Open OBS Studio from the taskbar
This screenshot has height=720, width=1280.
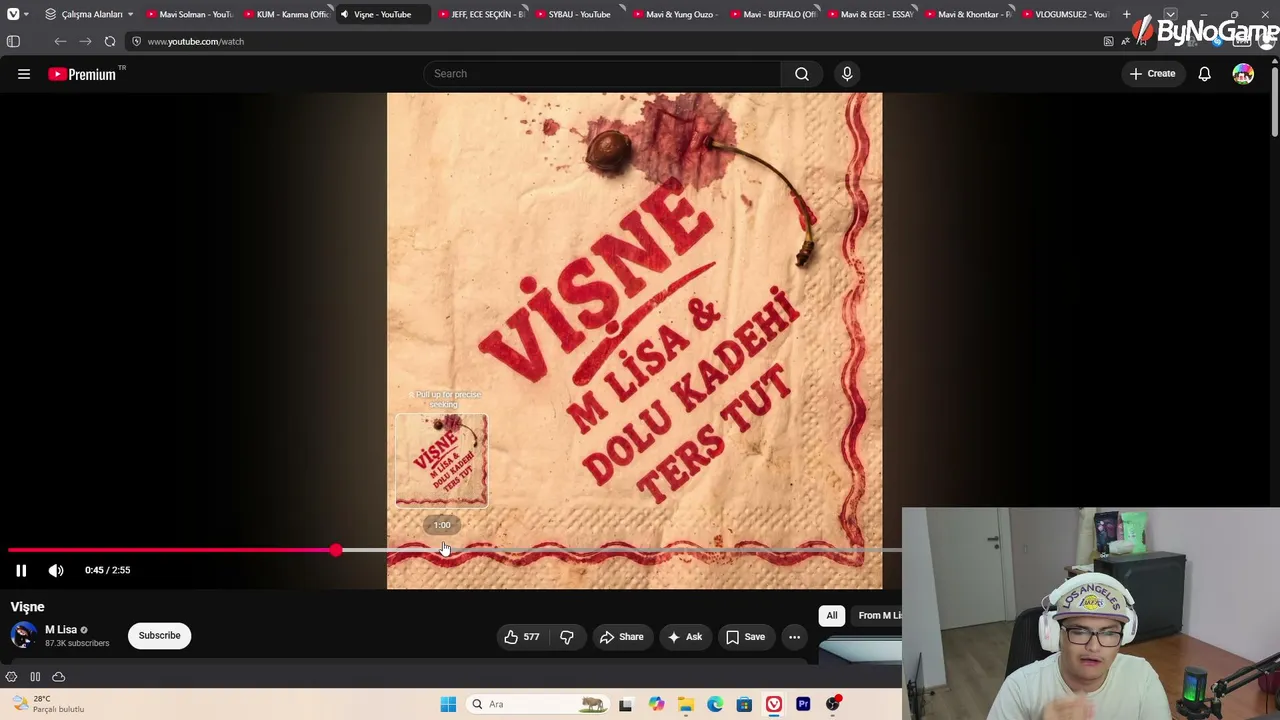coord(833,704)
